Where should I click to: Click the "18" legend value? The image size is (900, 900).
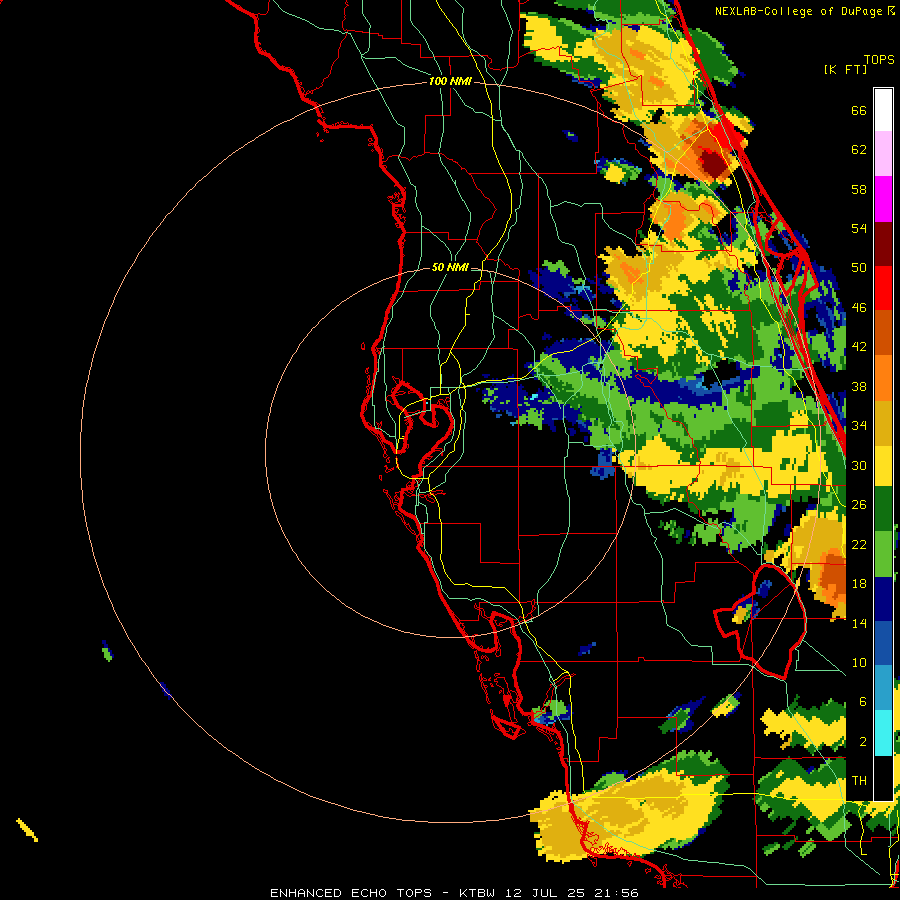click(859, 584)
